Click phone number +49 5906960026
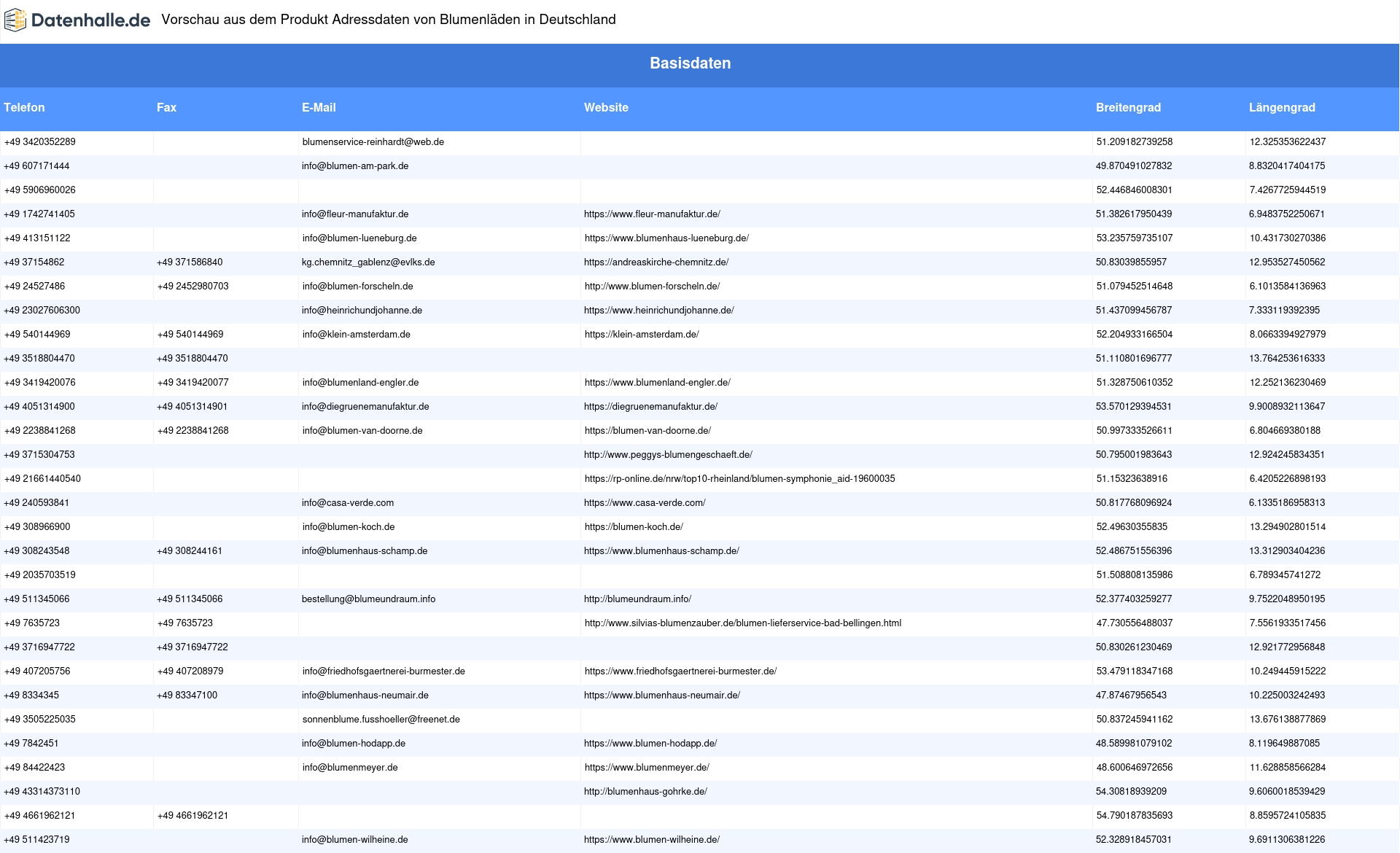Screen dimensions: 1400x853 (x=40, y=190)
